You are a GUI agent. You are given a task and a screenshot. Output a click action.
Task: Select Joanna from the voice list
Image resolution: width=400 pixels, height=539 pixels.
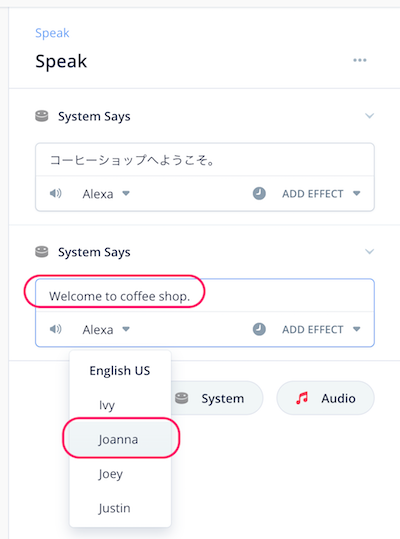click(120, 439)
